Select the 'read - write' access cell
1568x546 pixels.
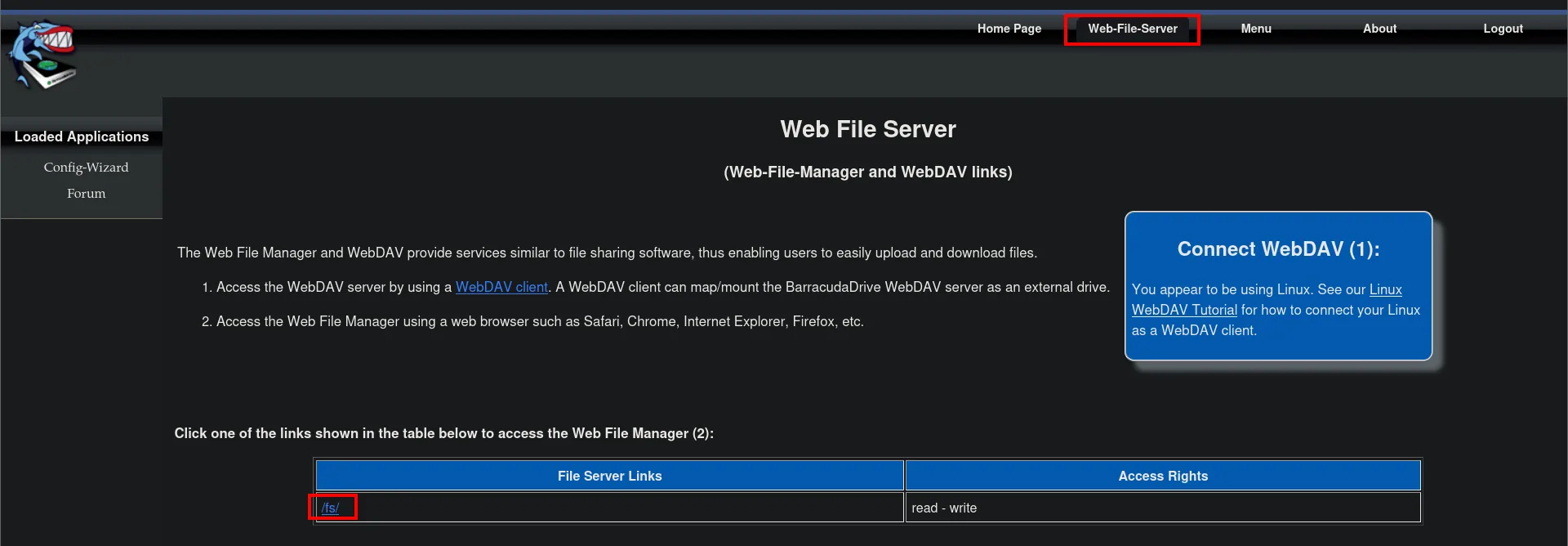tap(1163, 508)
